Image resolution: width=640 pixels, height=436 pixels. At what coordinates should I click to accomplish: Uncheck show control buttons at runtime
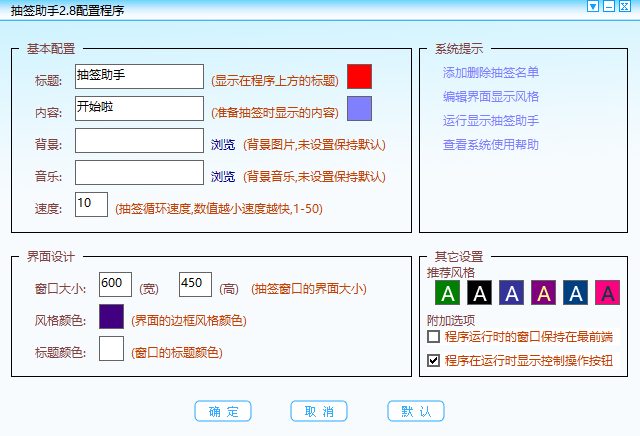coord(433,360)
